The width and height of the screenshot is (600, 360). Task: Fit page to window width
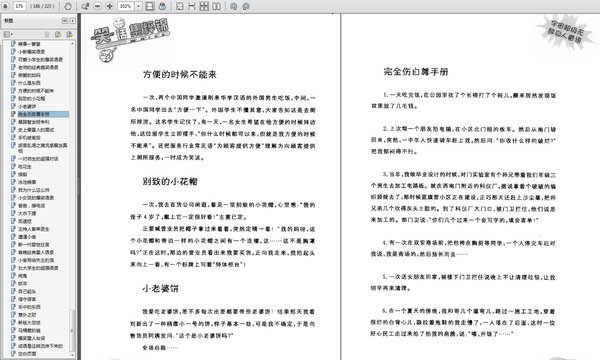[x=192, y=6]
